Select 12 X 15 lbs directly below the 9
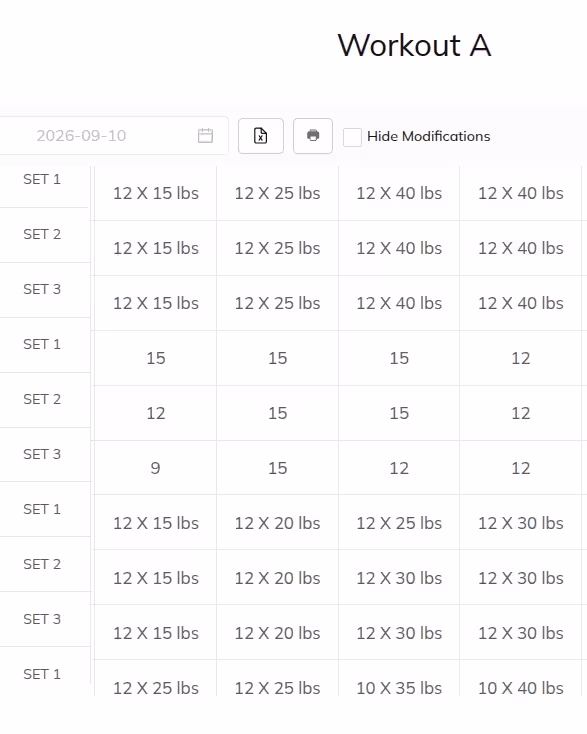The height and width of the screenshot is (734, 587). (155, 523)
